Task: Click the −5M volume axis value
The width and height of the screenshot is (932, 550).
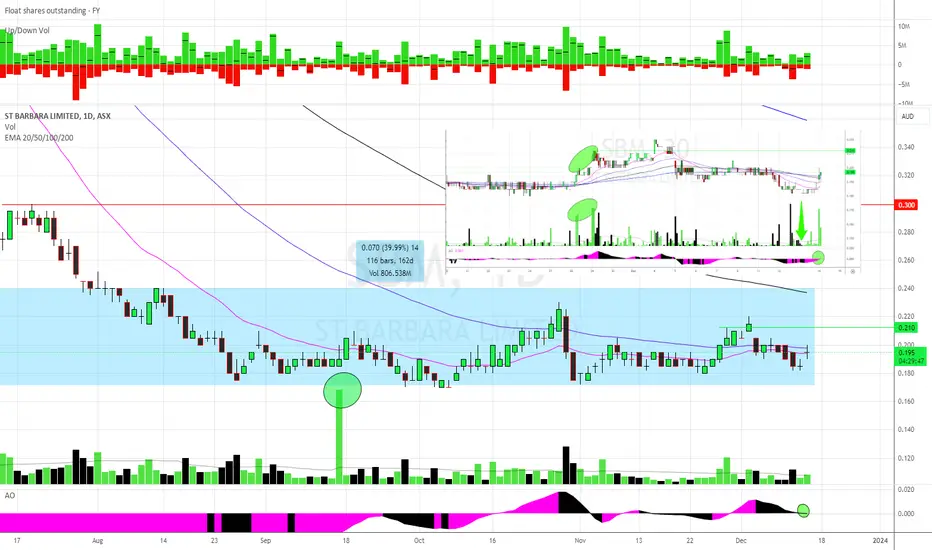Action: (x=903, y=84)
